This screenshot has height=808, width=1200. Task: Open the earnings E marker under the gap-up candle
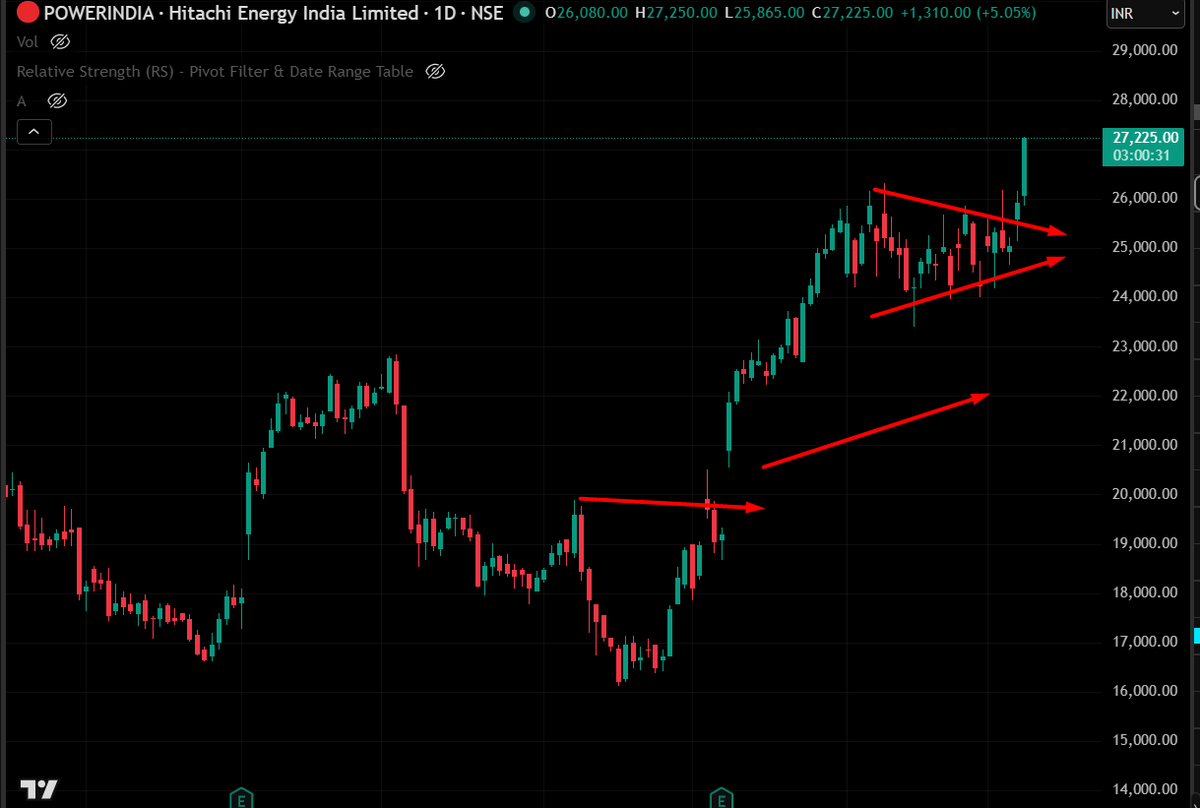[720, 798]
